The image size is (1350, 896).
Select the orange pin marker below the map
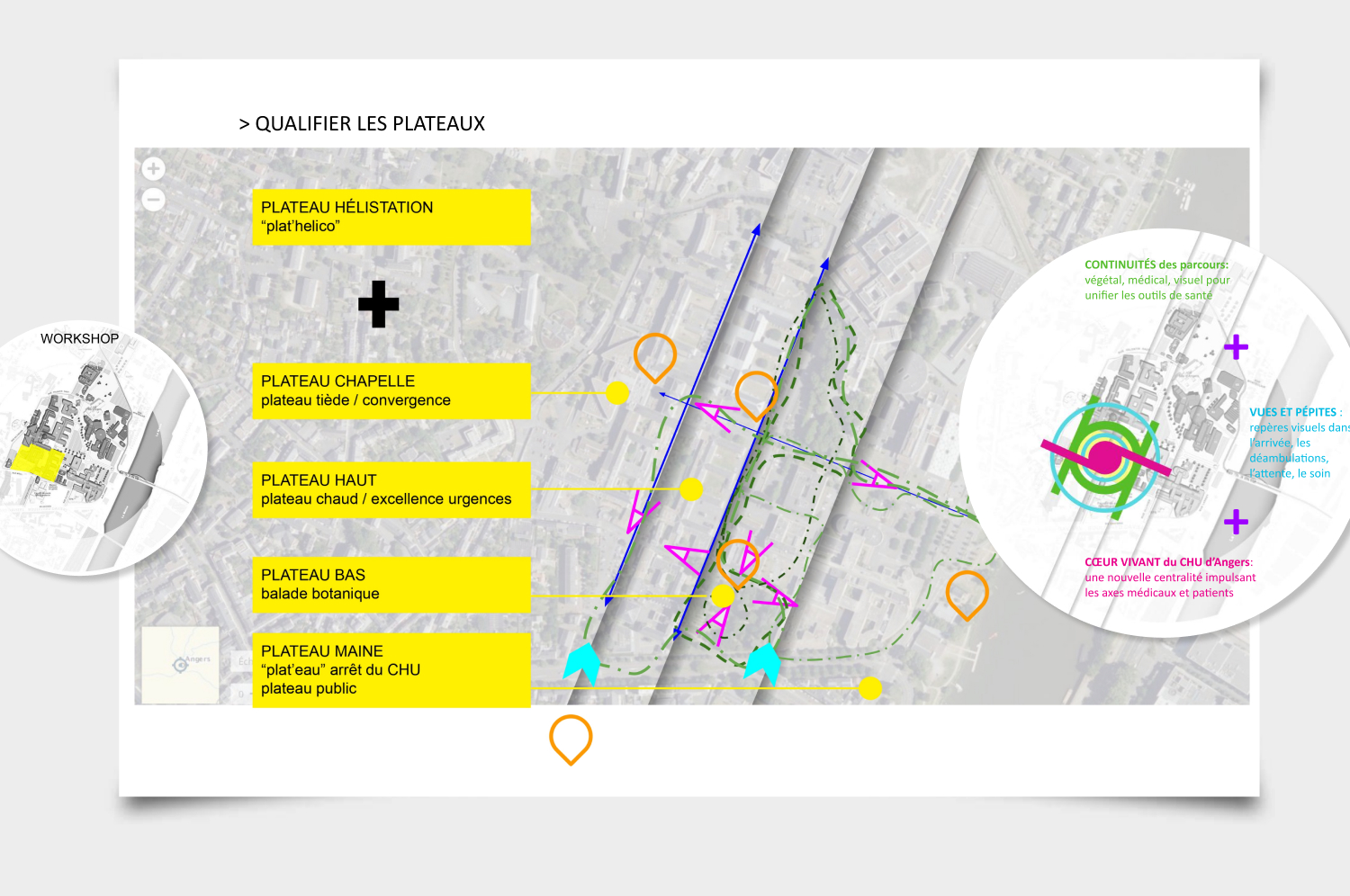pos(571,739)
